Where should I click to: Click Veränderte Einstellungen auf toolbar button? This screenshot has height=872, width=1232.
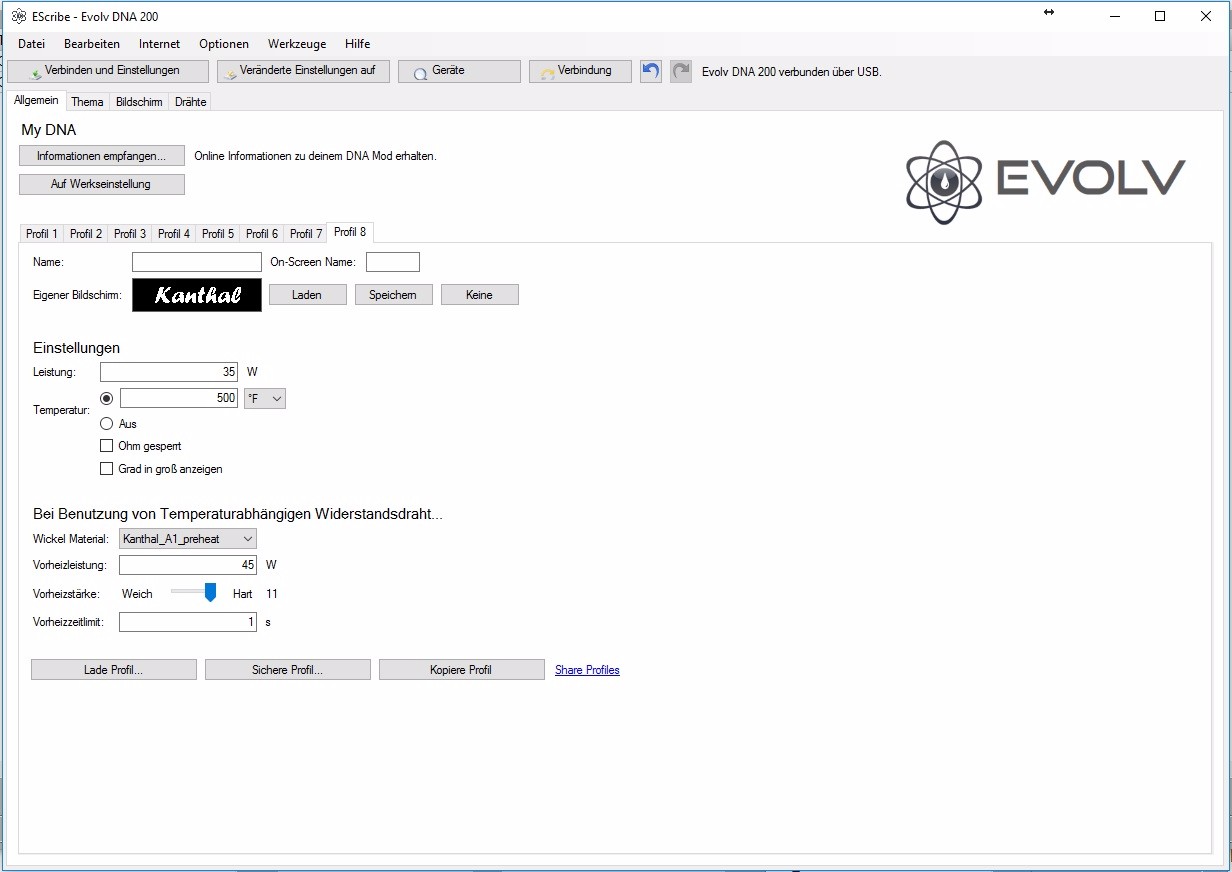point(303,71)
